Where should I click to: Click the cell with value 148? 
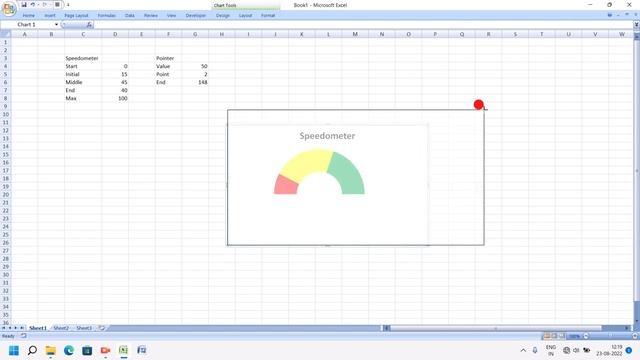(195, 82)
